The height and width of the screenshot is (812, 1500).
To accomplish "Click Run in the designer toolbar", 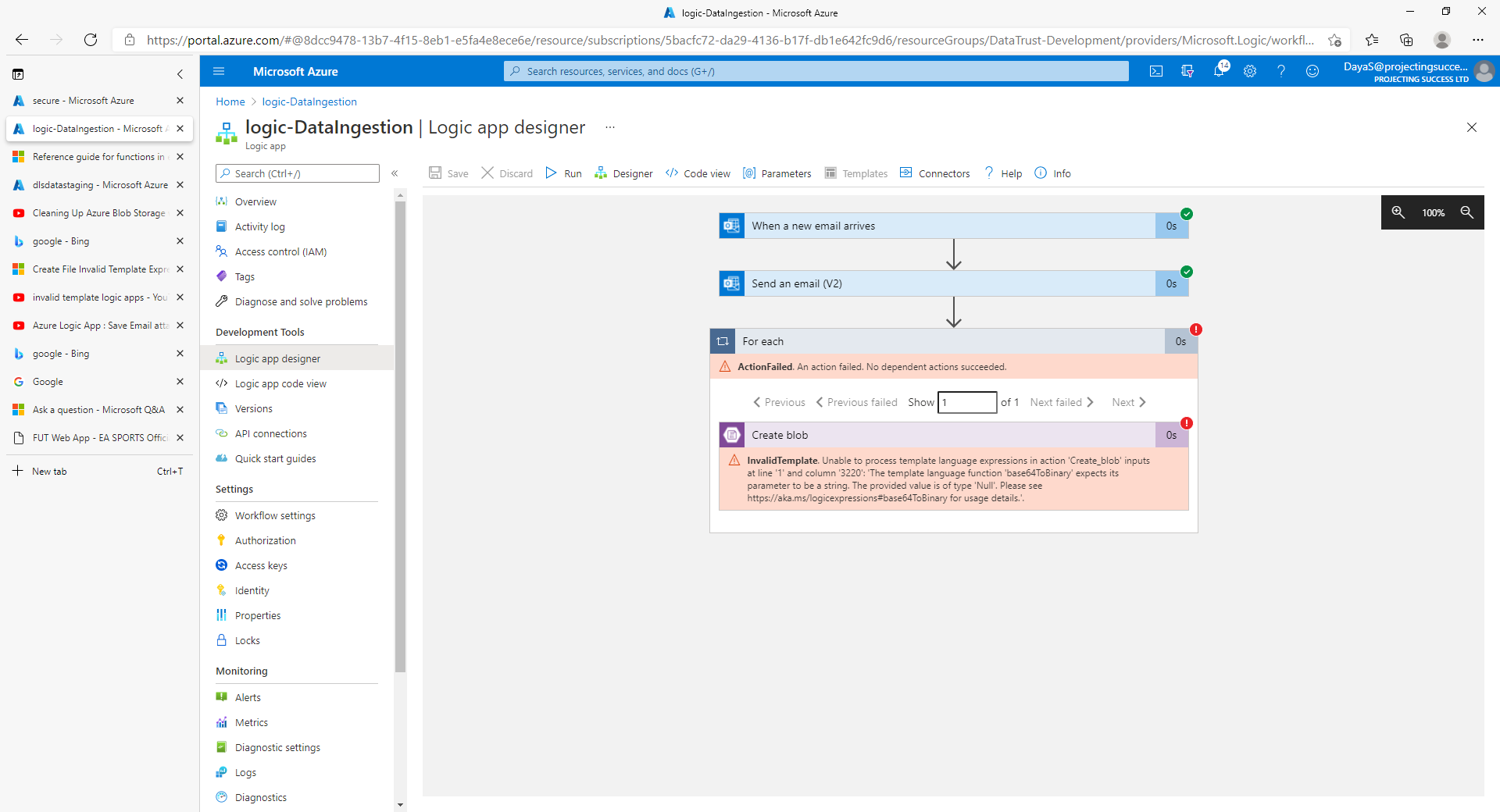I will [x=563, y=173].
